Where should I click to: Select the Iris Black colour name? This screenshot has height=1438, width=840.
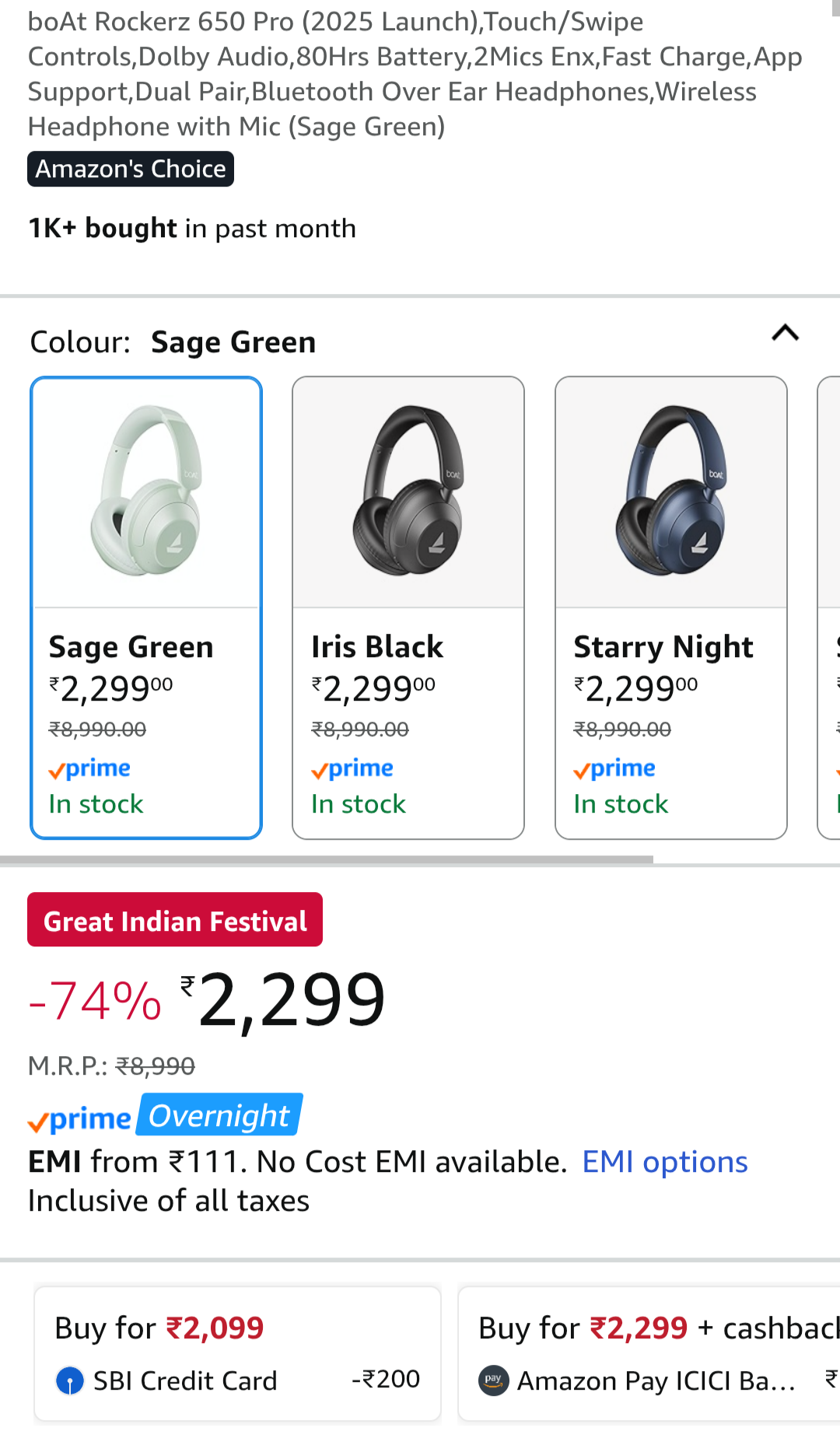377,647
